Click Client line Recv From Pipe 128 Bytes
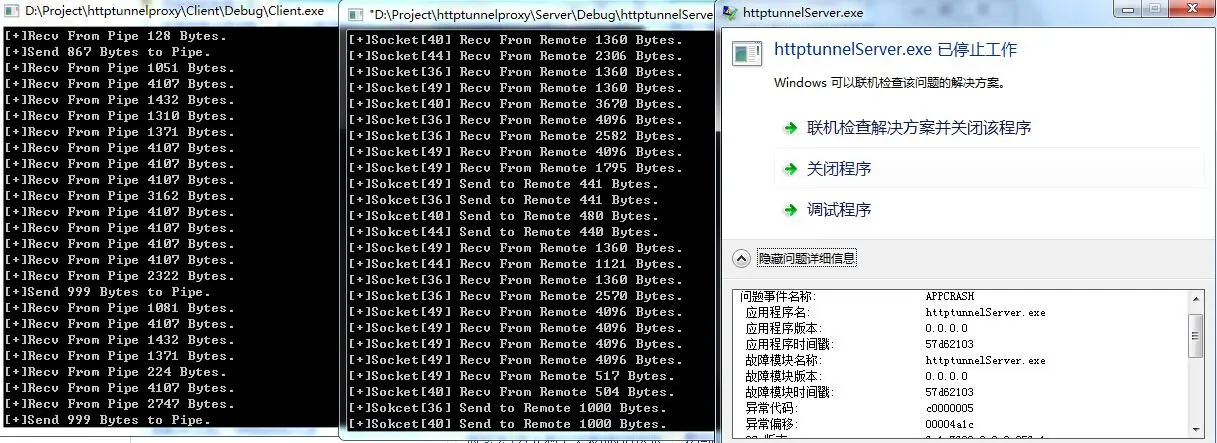The height and width of the screenshot is (443, 1217). [x=116, y=36]
